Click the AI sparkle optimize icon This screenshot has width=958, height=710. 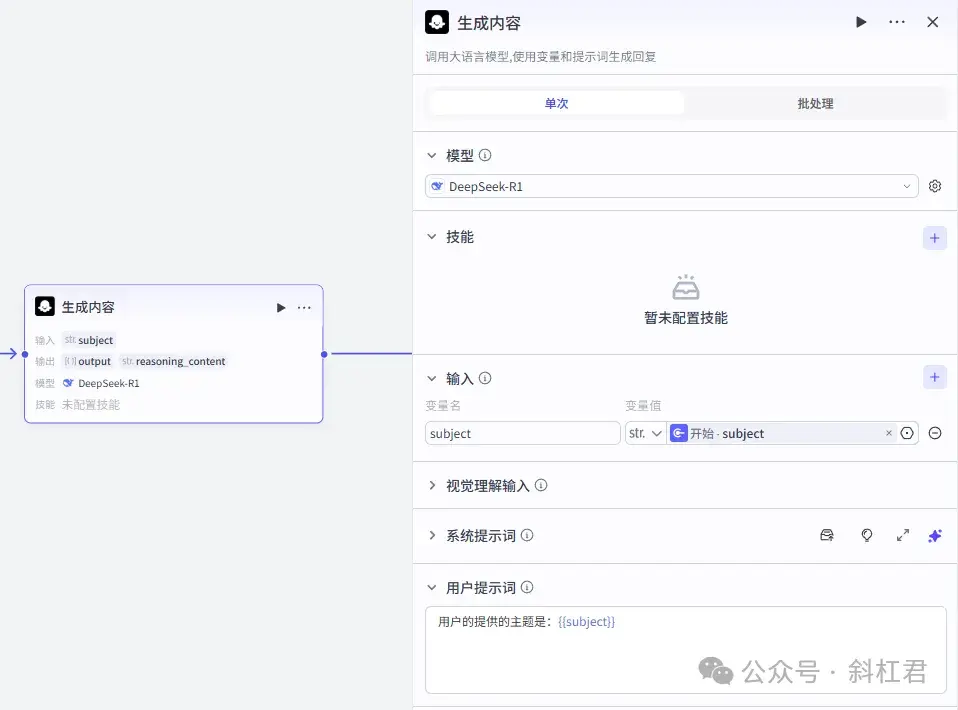pyautogui.click(x=935, y=535)
